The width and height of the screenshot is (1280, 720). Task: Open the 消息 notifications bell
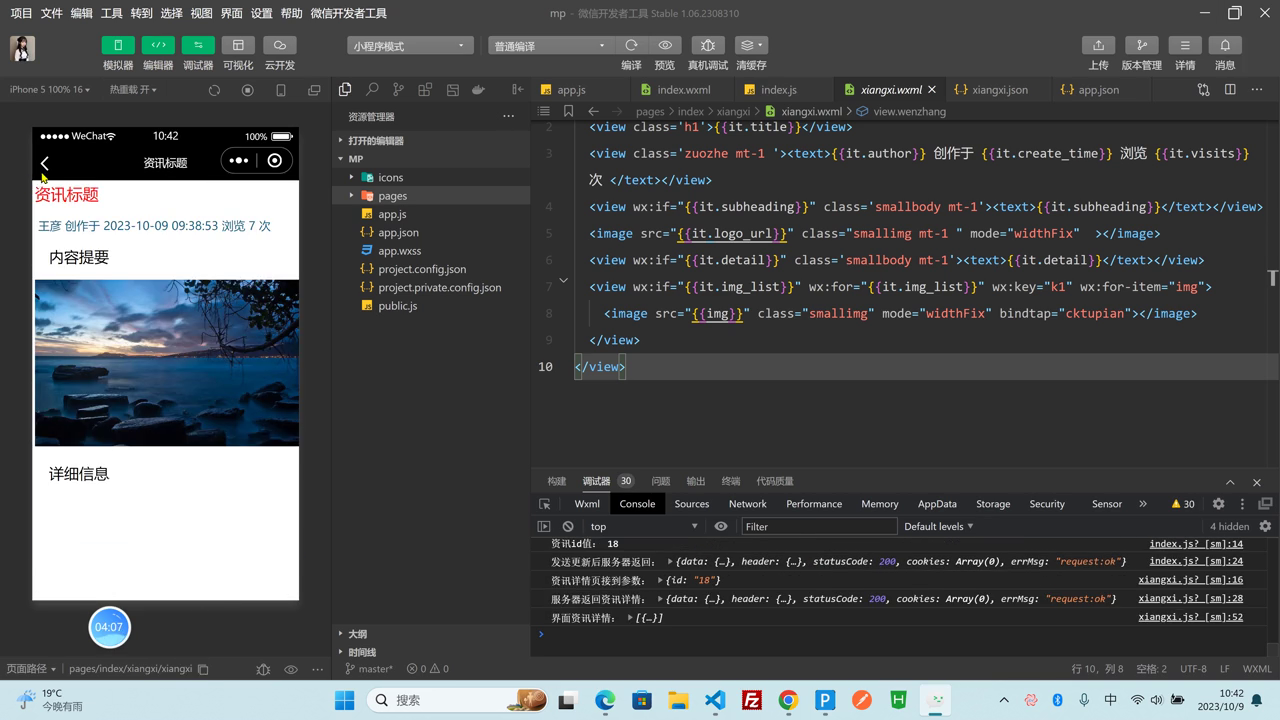click(1225, 45)
